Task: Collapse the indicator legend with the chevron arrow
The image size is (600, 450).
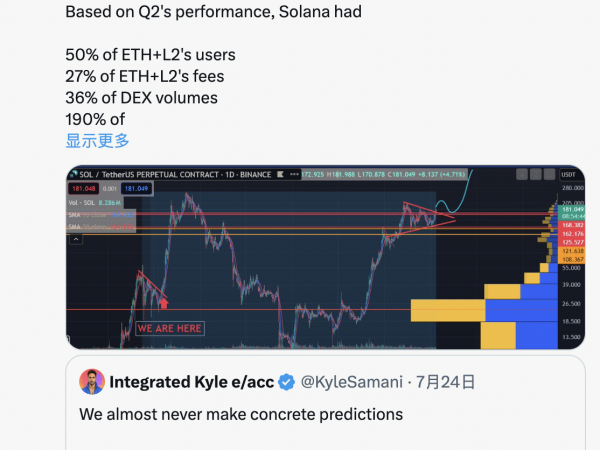Action: tap(76, 240)
